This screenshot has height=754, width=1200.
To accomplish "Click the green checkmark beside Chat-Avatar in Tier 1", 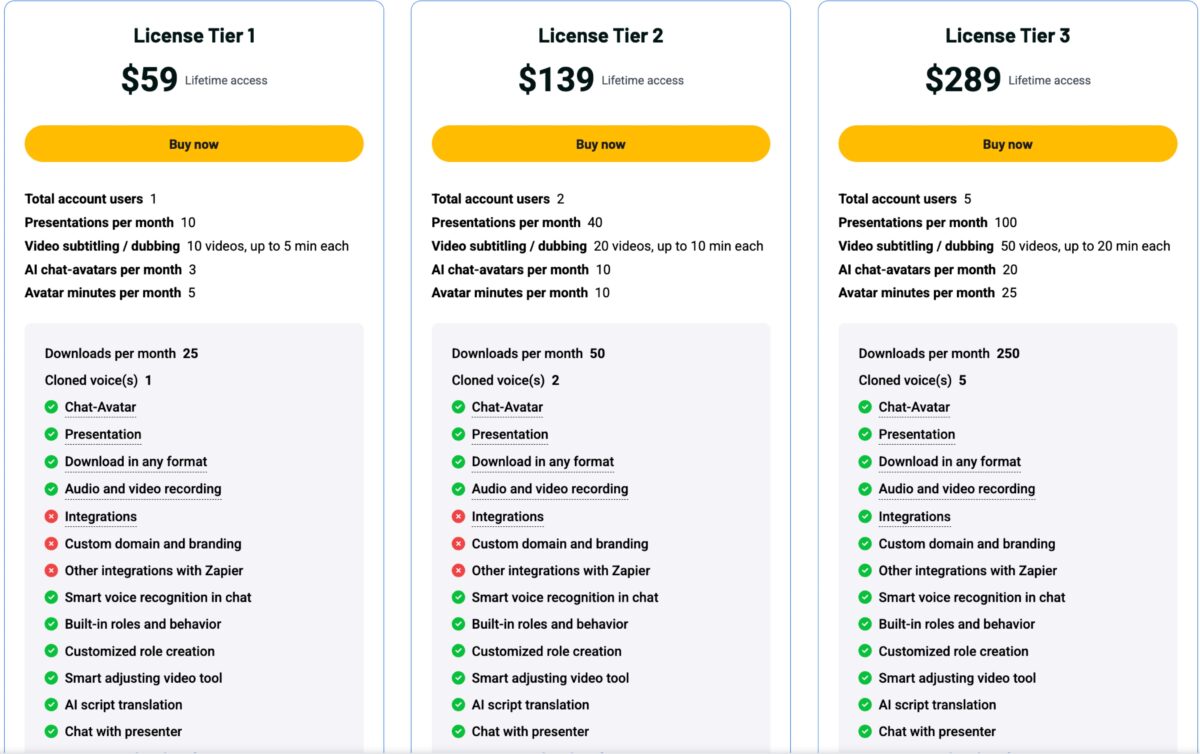I will (51, 407).
